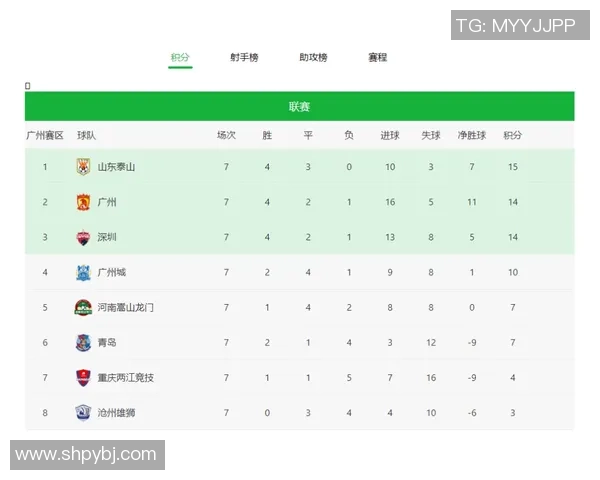Select the 赛程 schedule tab
Image resolution: width=600 pixels, height=480 pixels.
pyautogui.click(x=377, y=58)
